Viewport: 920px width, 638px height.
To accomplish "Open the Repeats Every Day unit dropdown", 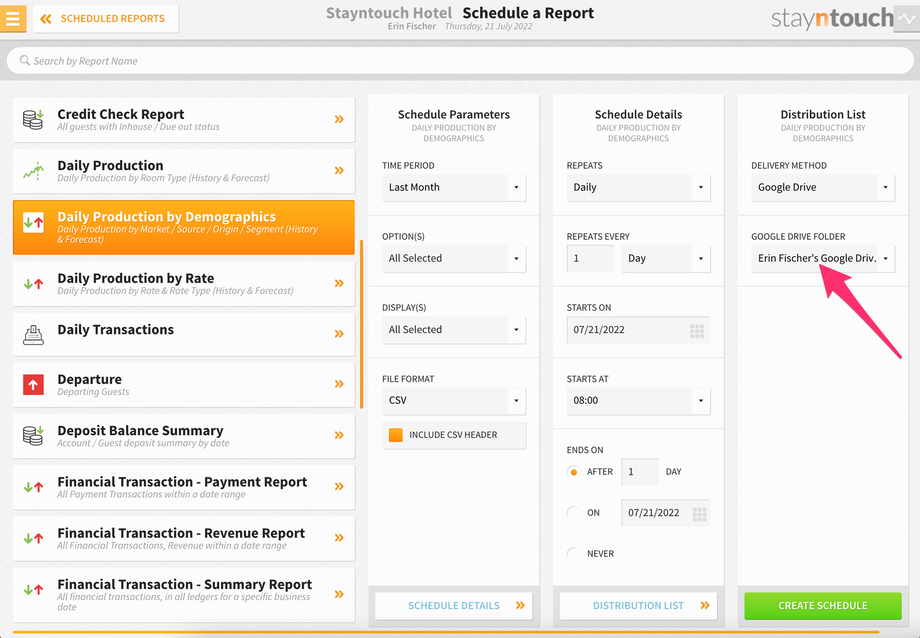I will (666, 258).
